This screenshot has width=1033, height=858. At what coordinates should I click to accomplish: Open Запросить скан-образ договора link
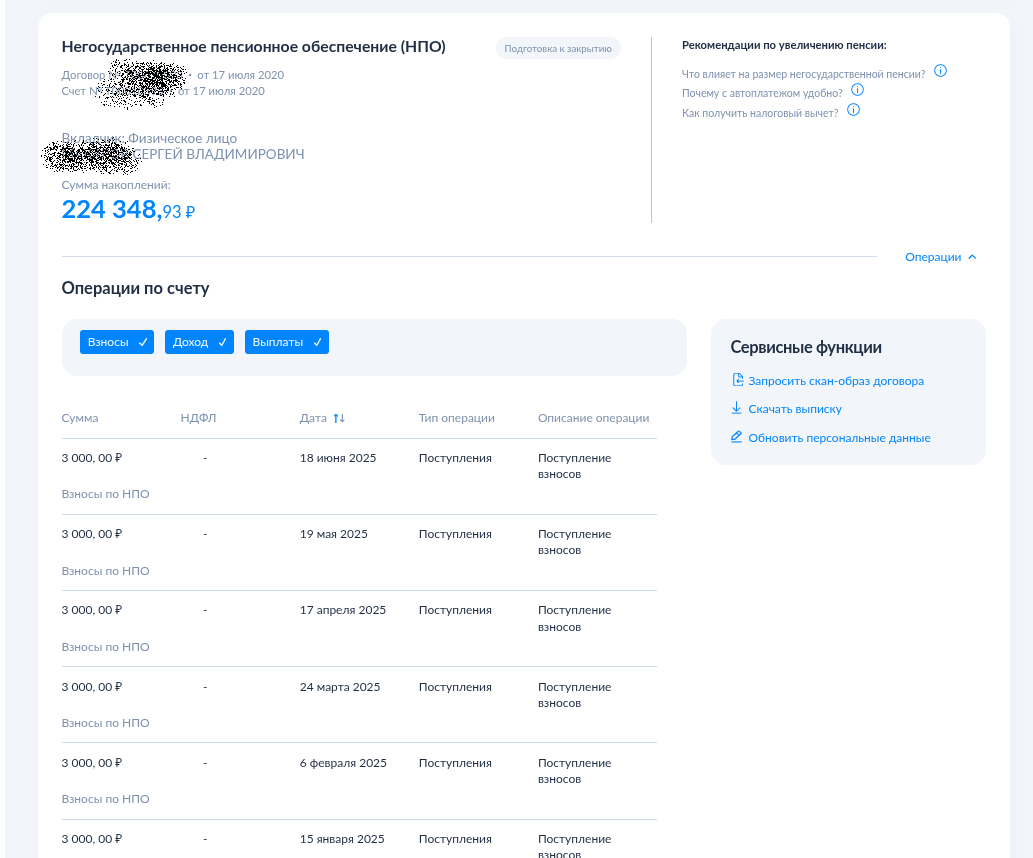[836, 381]
